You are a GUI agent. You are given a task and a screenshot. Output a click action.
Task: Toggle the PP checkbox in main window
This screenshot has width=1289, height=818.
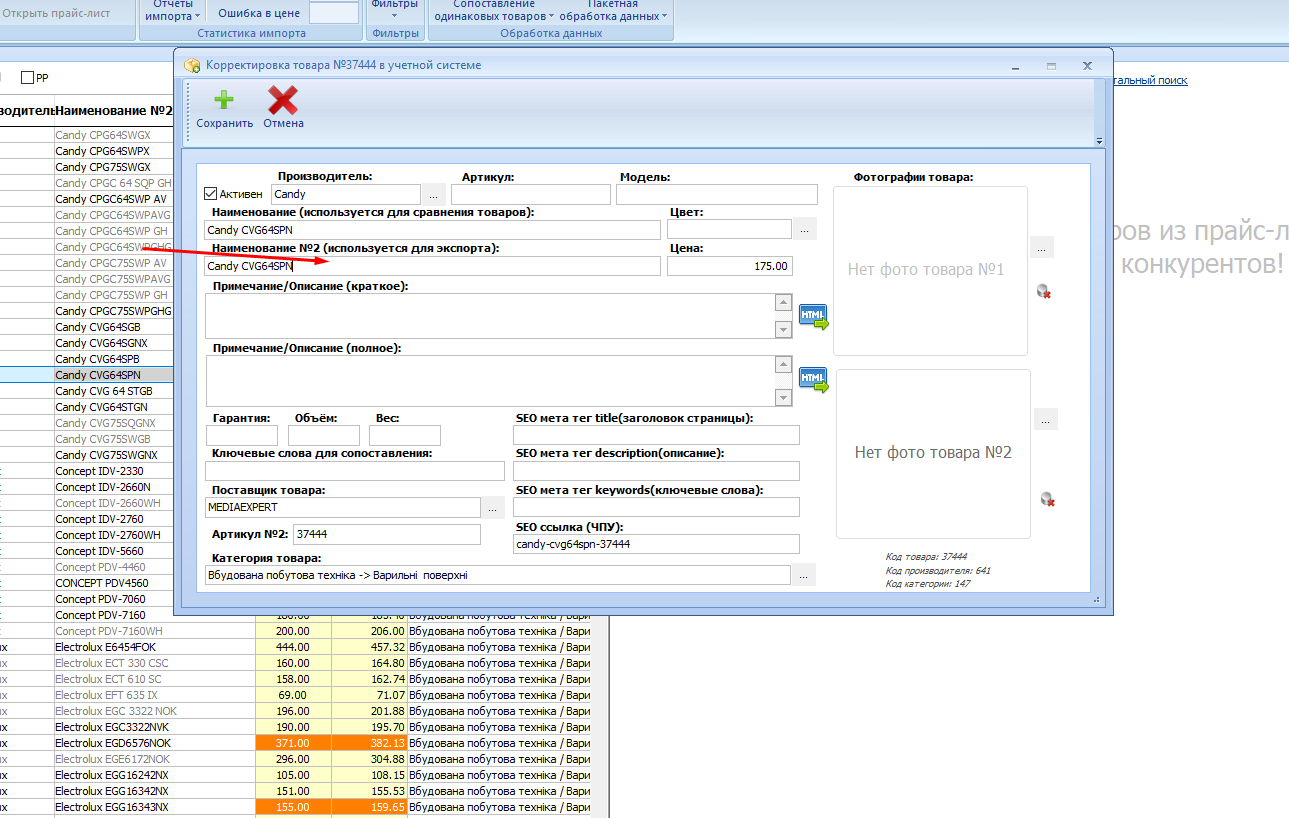coord(28,77)
